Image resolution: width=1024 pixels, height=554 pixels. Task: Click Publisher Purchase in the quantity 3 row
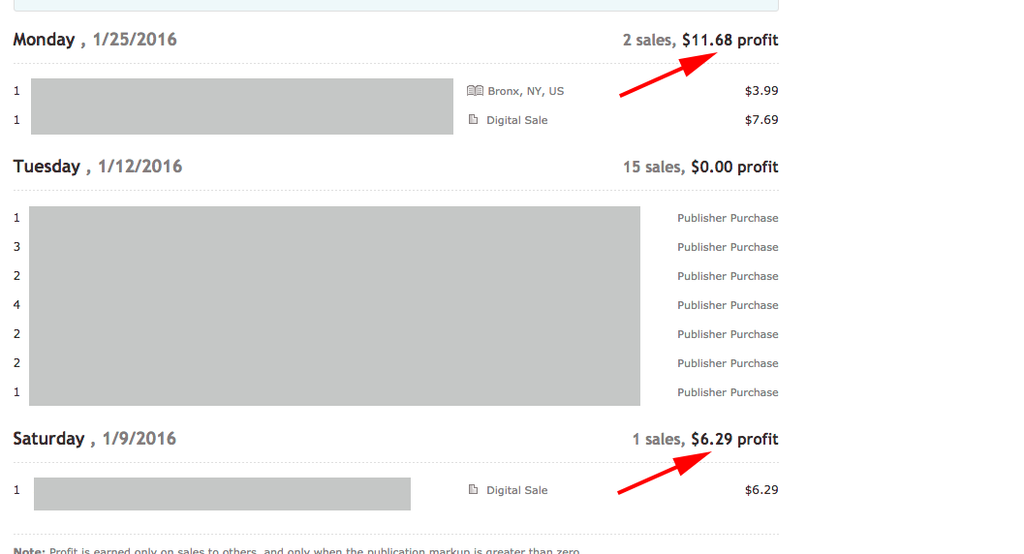(727, 247)
